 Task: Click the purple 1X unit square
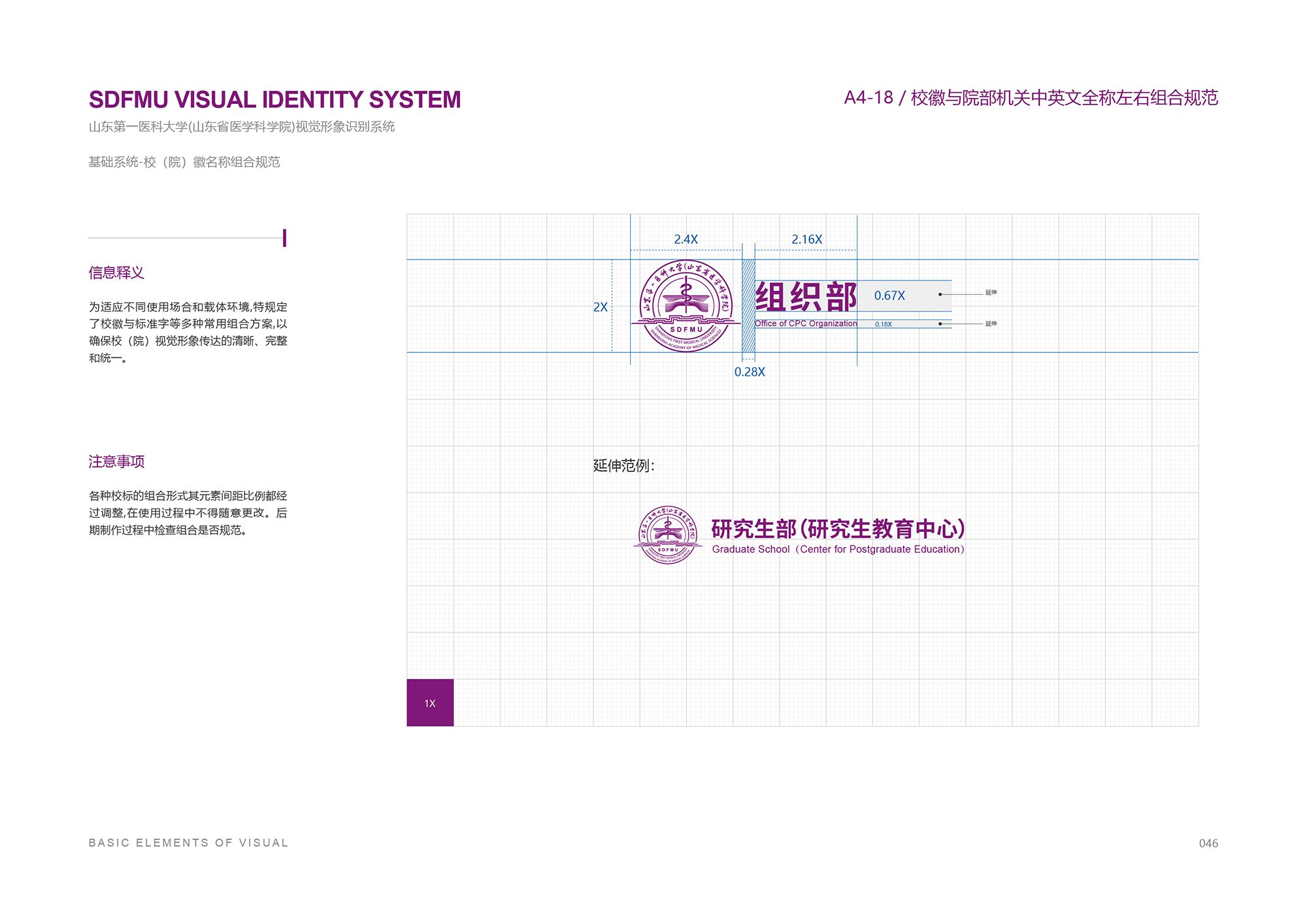pyautogui.click(x=430, y=702)
